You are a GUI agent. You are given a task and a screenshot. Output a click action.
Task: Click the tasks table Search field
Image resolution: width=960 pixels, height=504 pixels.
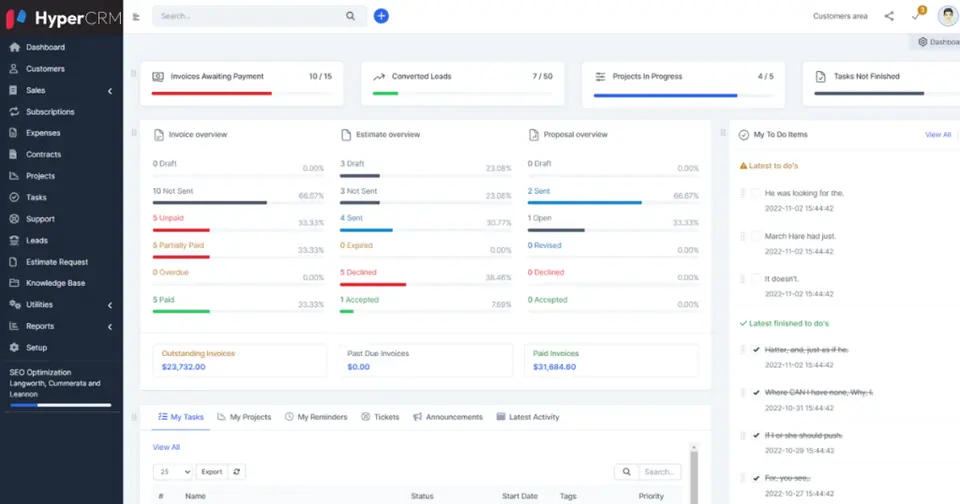pos(659,472)
